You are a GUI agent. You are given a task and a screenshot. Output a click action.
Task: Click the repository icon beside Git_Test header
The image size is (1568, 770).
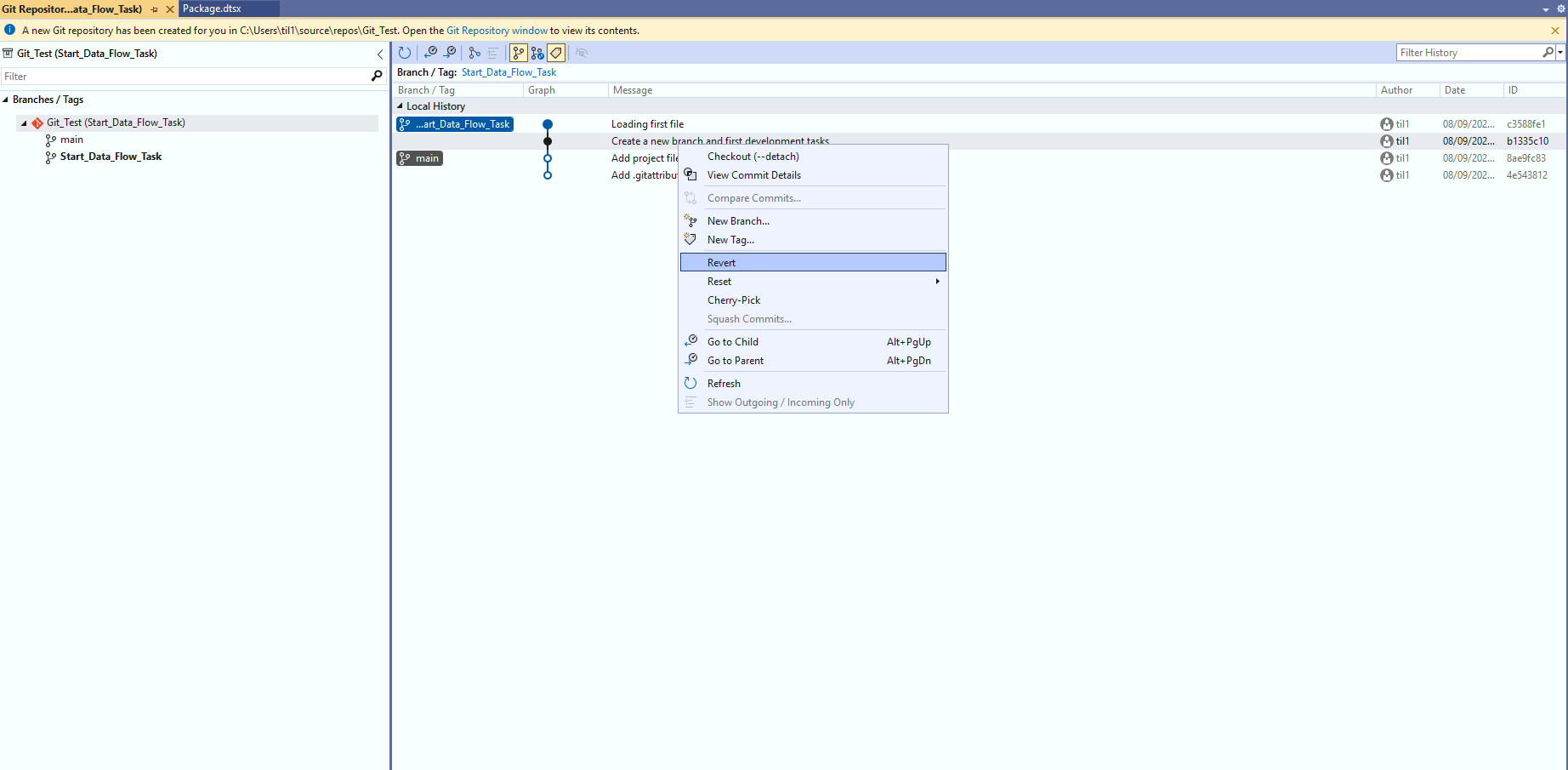click(9, 54)
